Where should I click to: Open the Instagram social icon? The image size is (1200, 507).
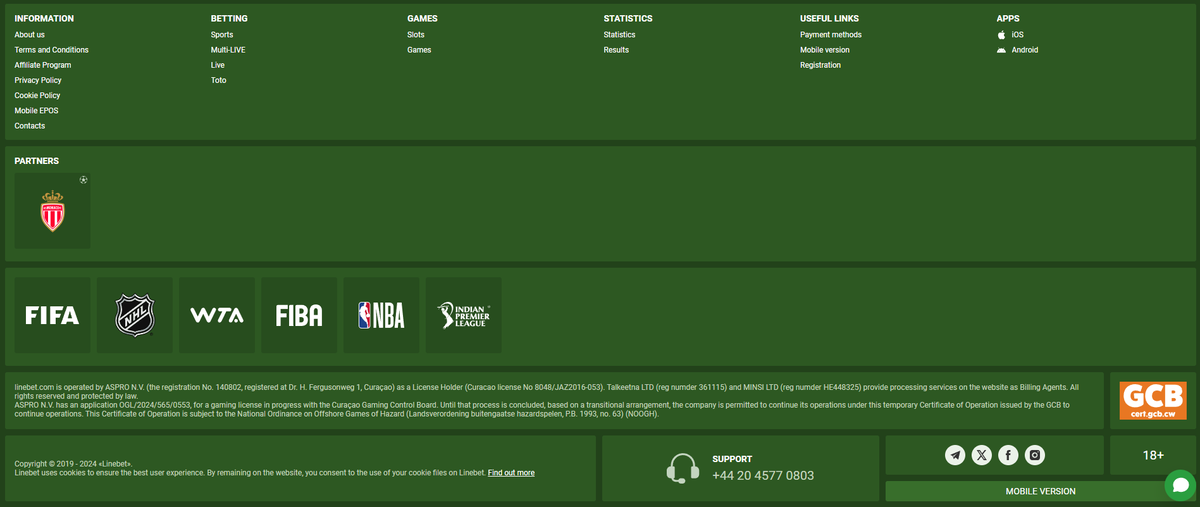coord(1035,455)
